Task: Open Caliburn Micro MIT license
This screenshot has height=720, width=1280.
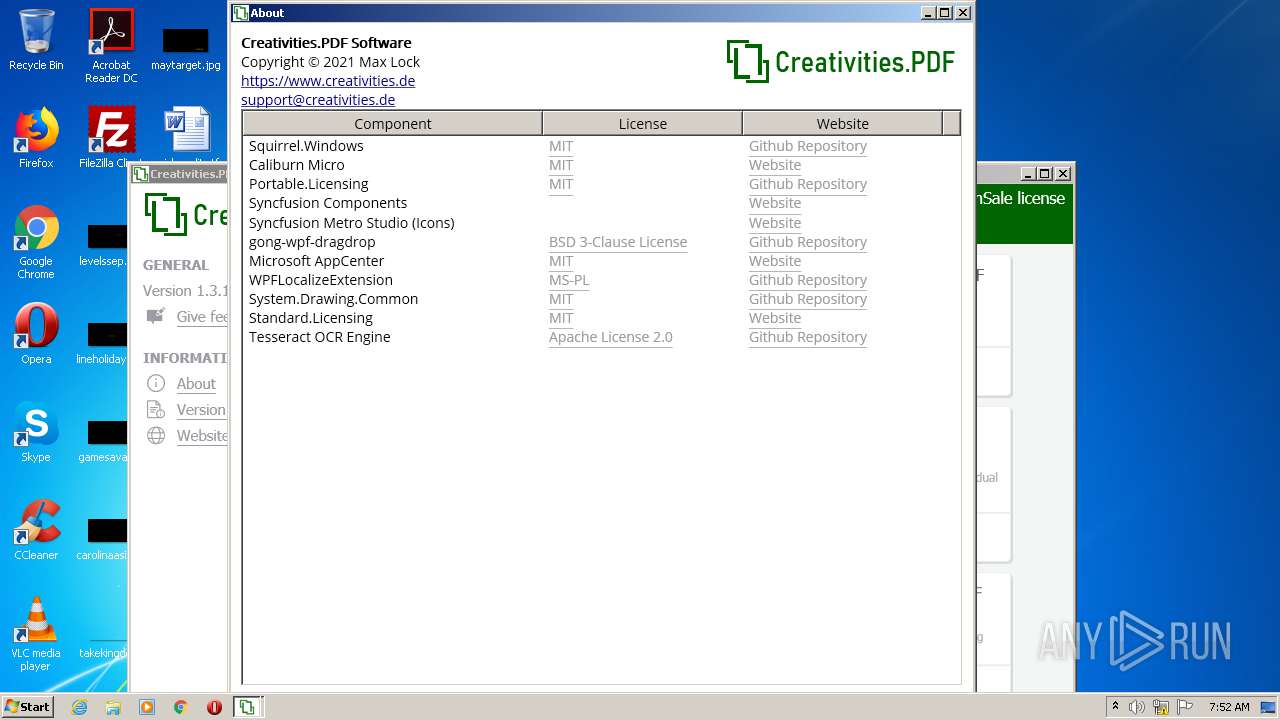Action: point(561,165)
